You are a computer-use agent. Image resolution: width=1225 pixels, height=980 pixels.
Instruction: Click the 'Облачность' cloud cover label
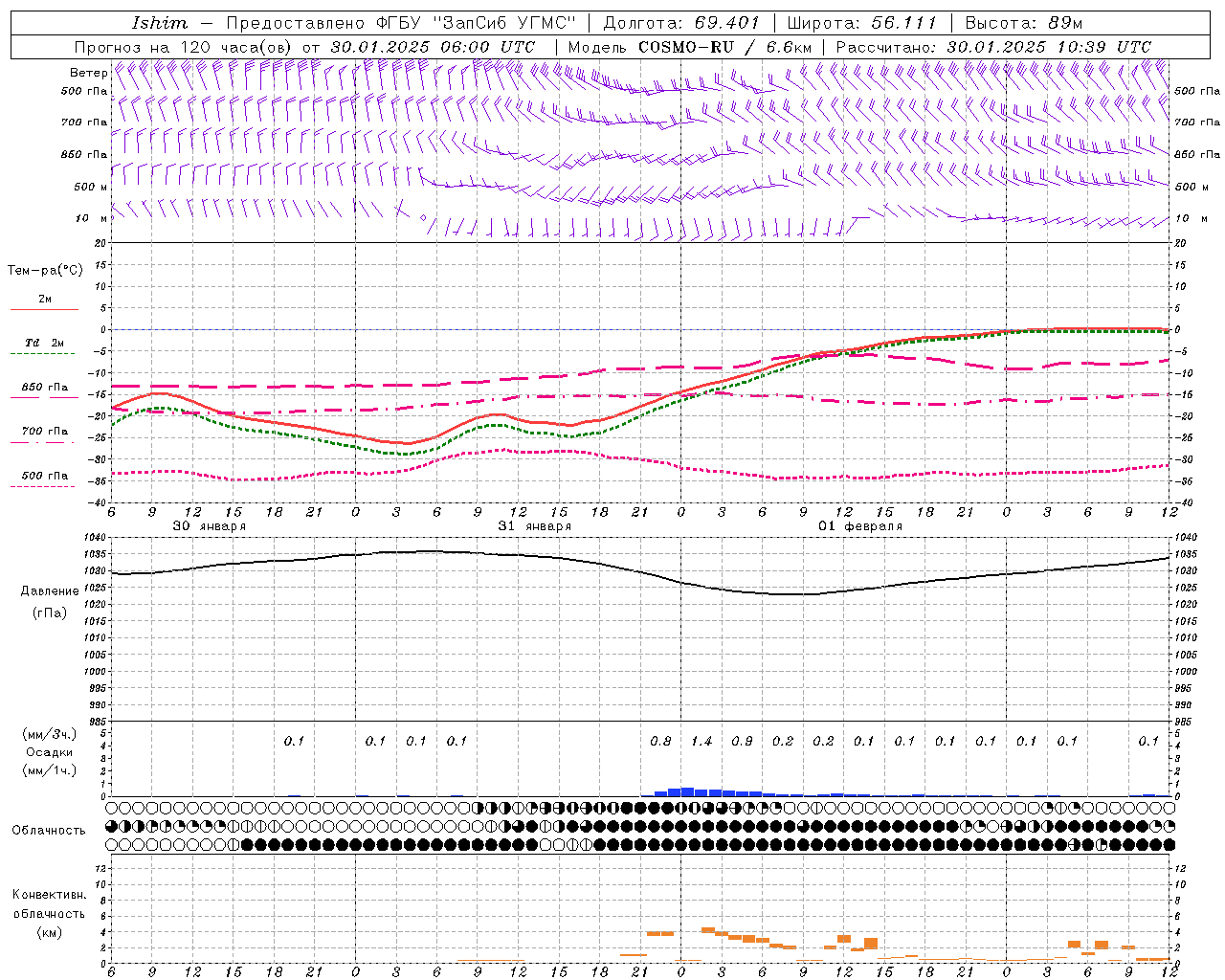[49, 831]
